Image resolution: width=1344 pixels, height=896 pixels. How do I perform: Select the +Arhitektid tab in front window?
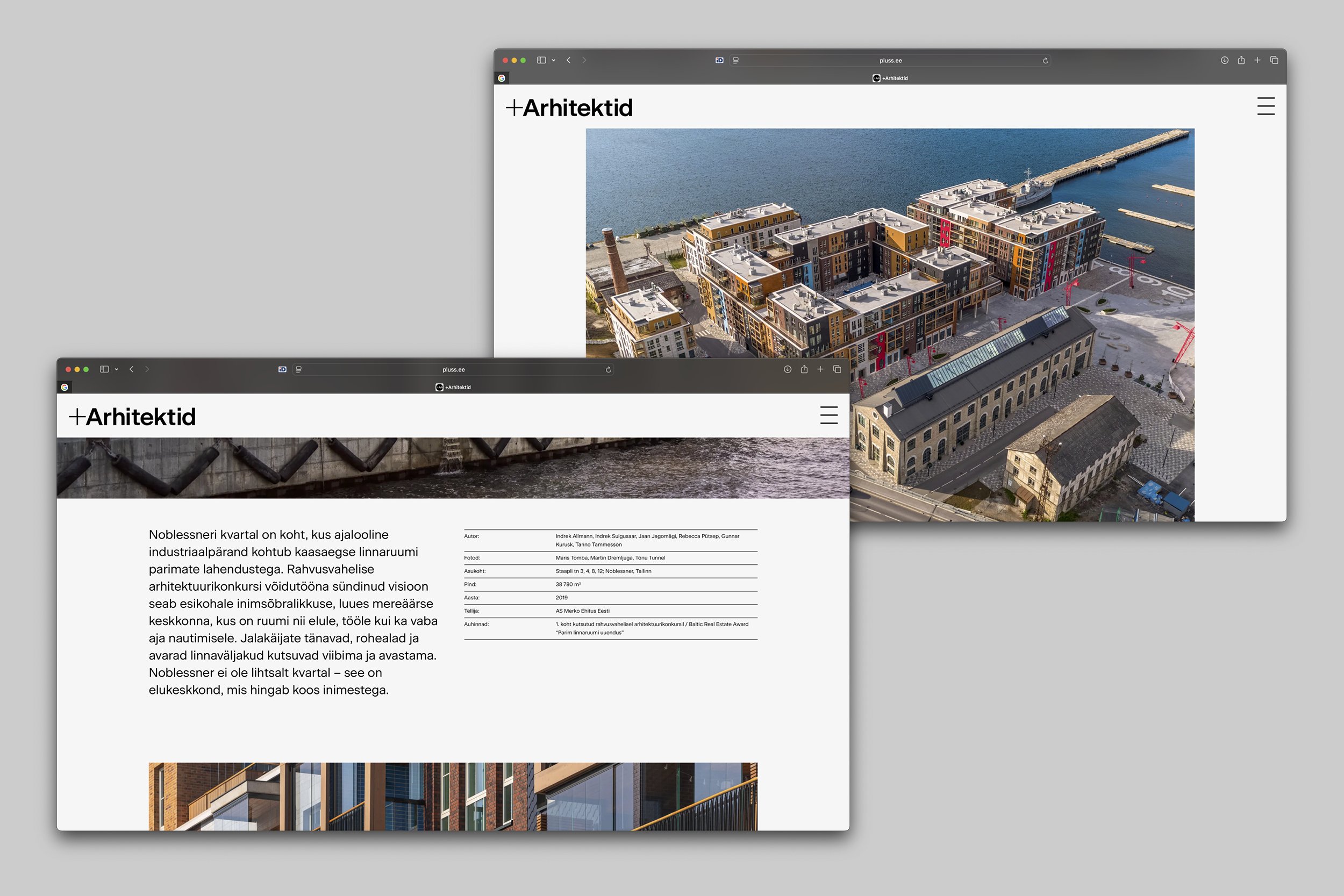click(453, 388)
